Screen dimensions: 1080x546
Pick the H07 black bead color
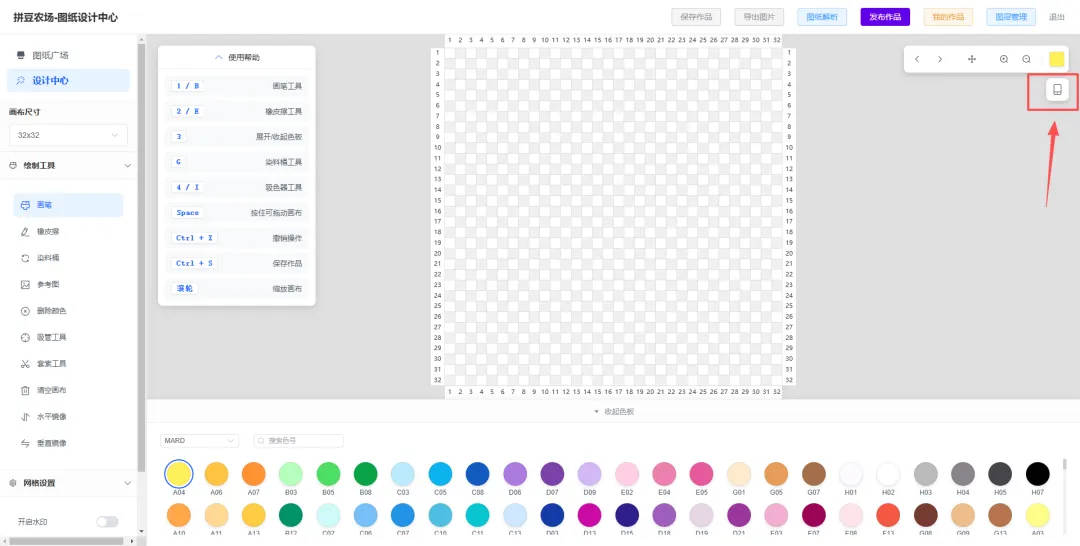[1037, 474]
